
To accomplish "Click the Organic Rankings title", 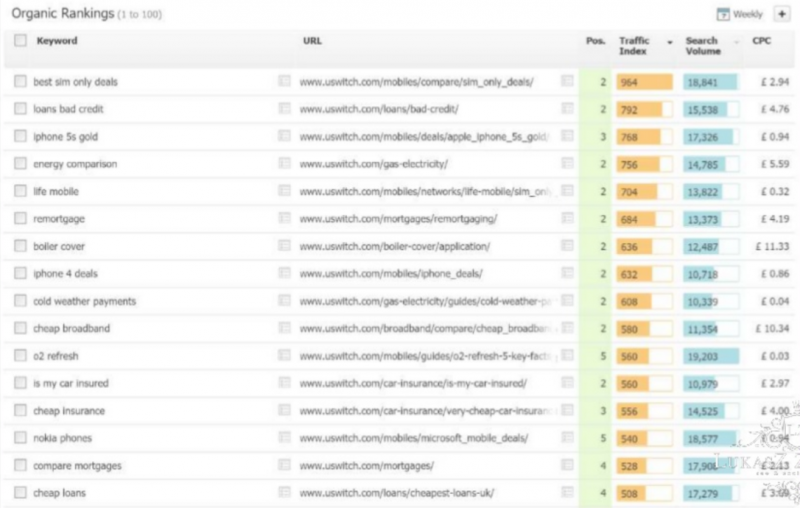I will click(x=63, y=14).
